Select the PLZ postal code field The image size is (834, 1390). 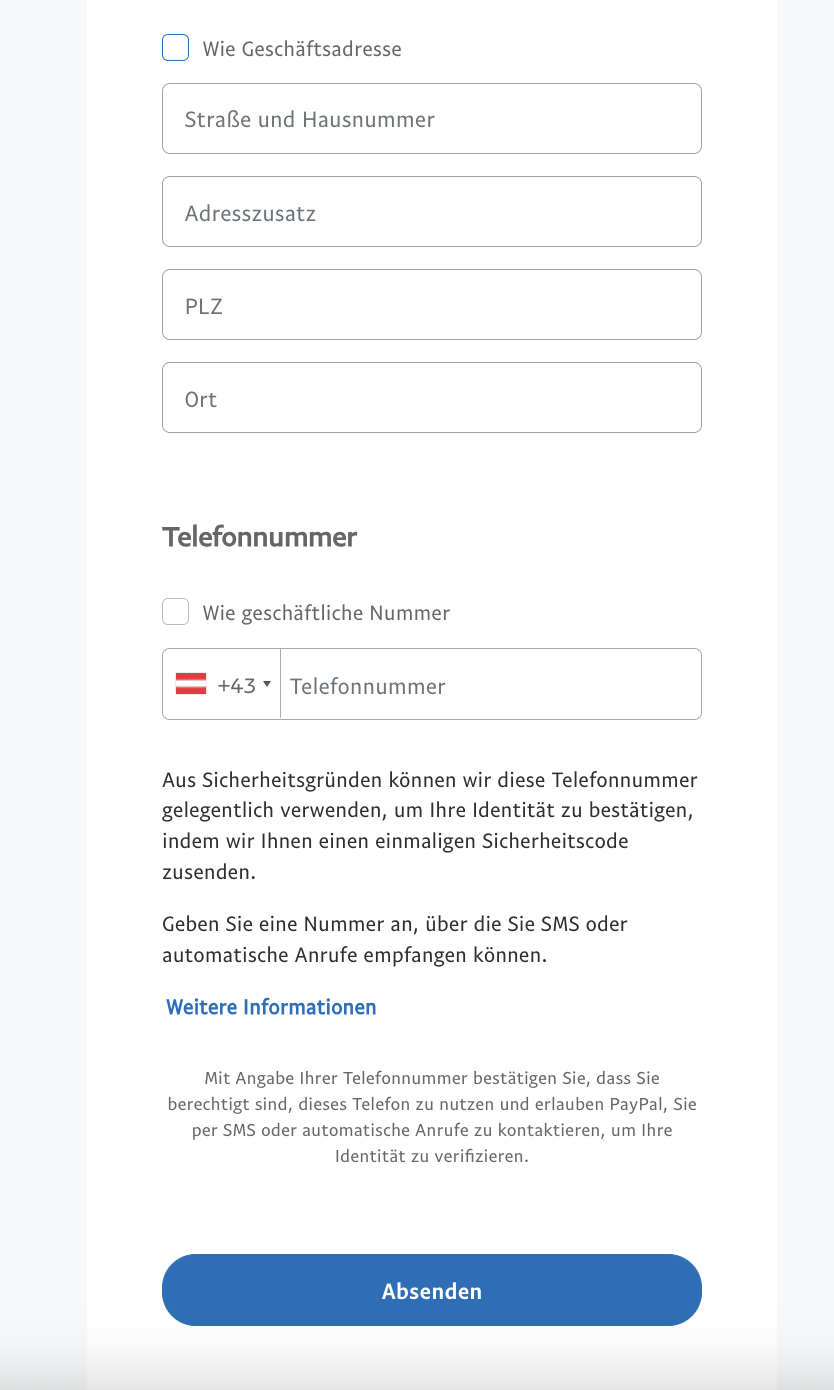[x=431, y=305]
